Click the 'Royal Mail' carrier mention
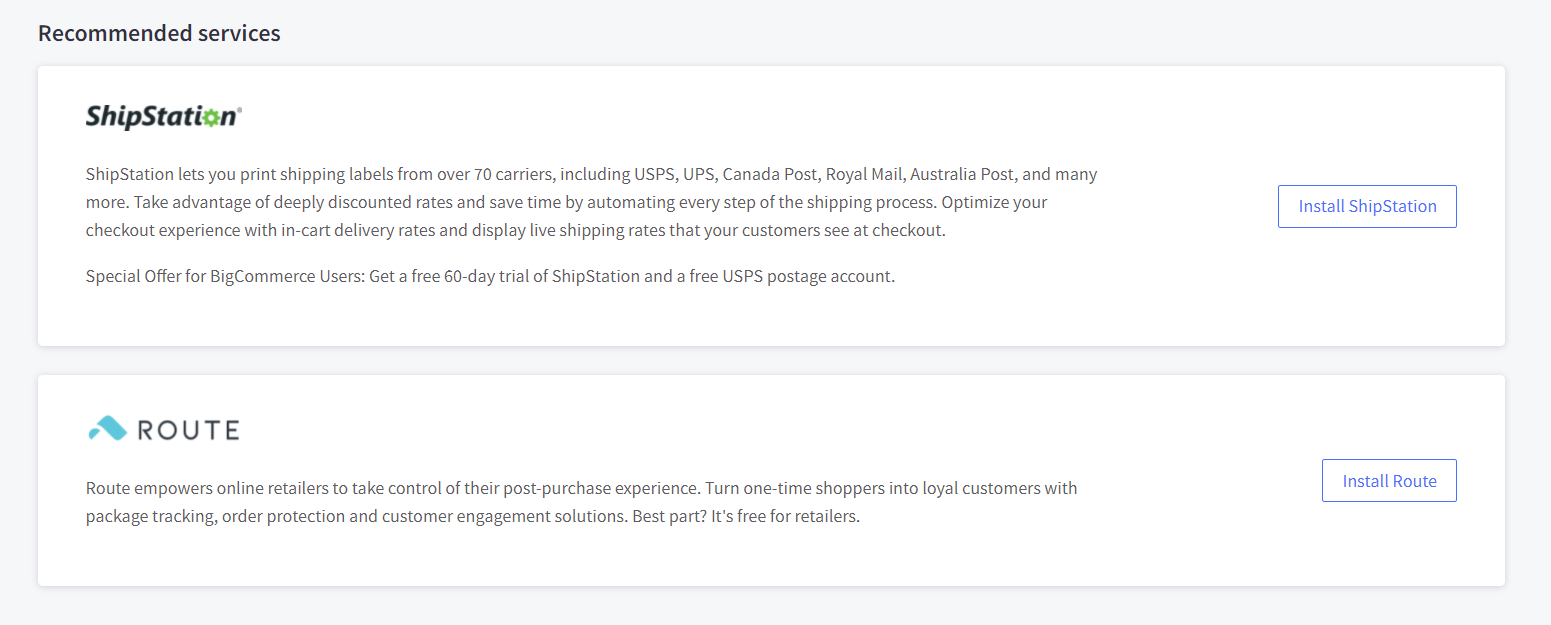 pyautogui.click(x=864, y=175)
